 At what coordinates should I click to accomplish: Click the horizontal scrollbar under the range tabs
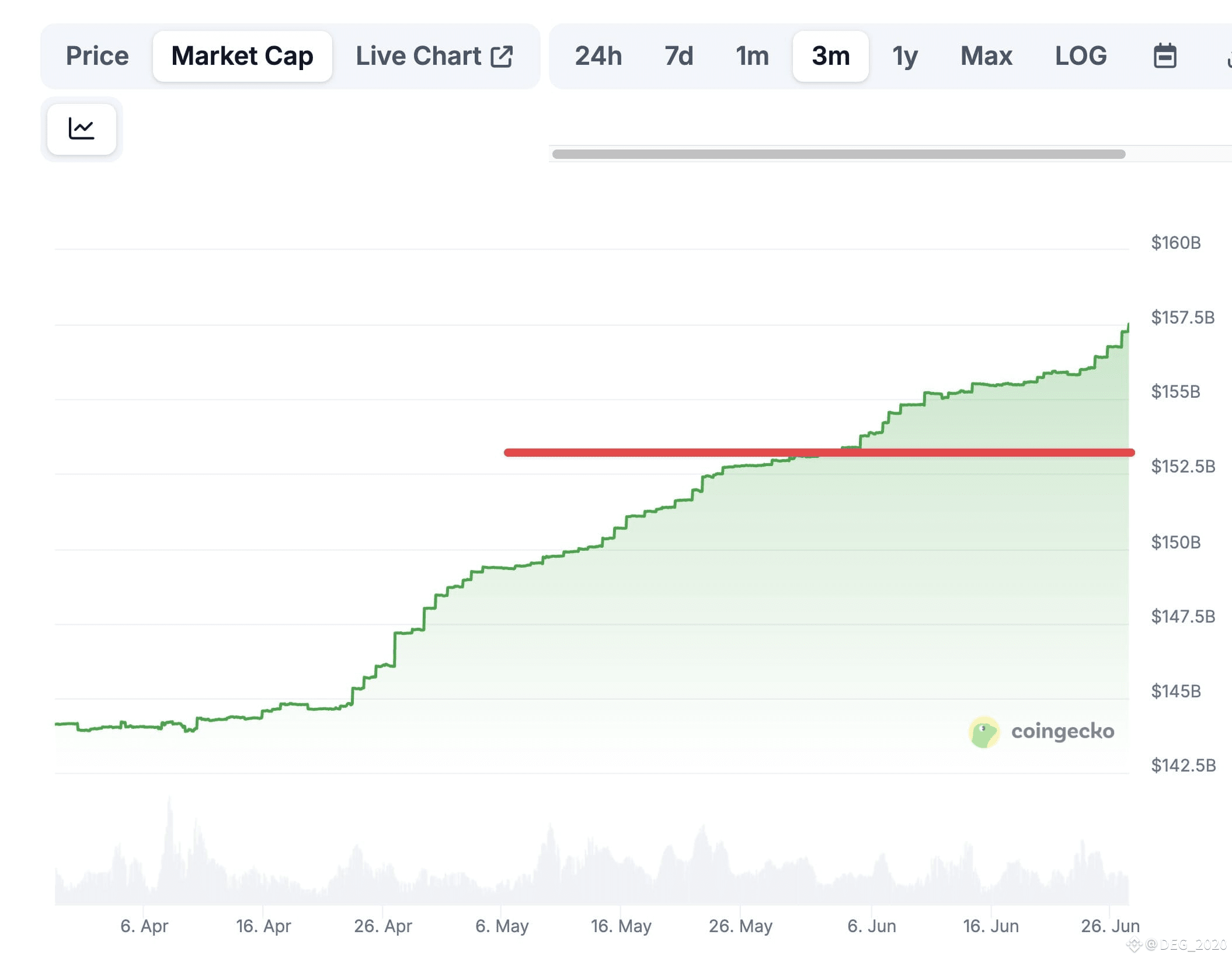coord(838,154)
